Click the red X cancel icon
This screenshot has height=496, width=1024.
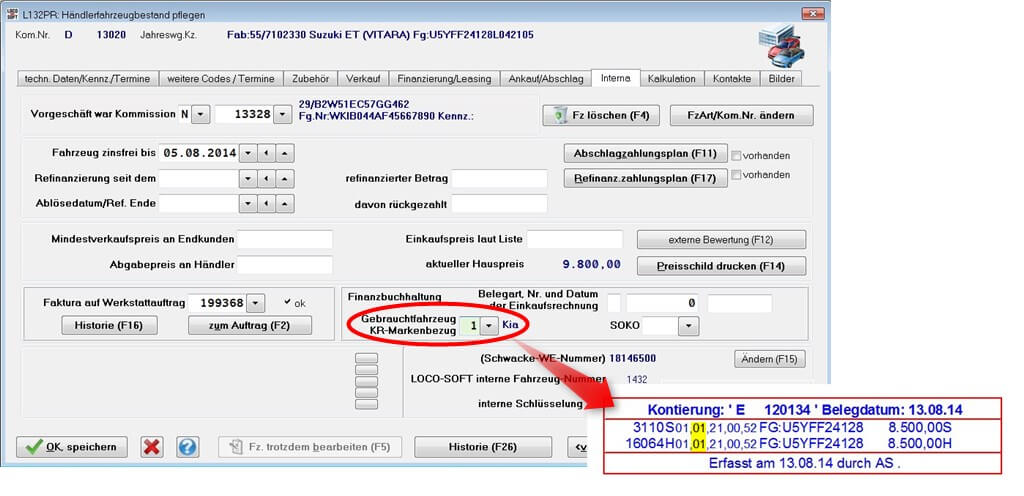pos(152,447)
